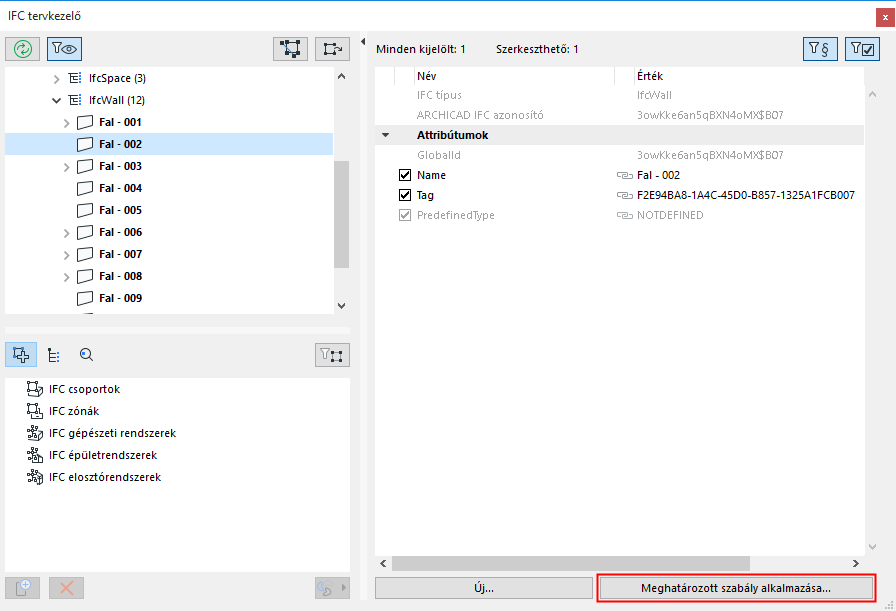Switch to the search magnifier tab
896x611 pixels.
(x=86, y=355)
